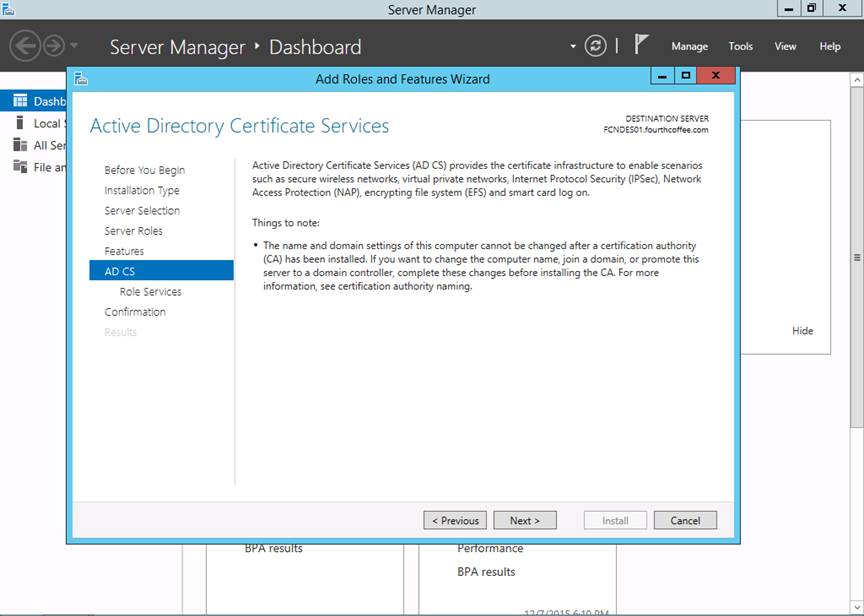Click the refresh icon in header

[x=596, y=46]
